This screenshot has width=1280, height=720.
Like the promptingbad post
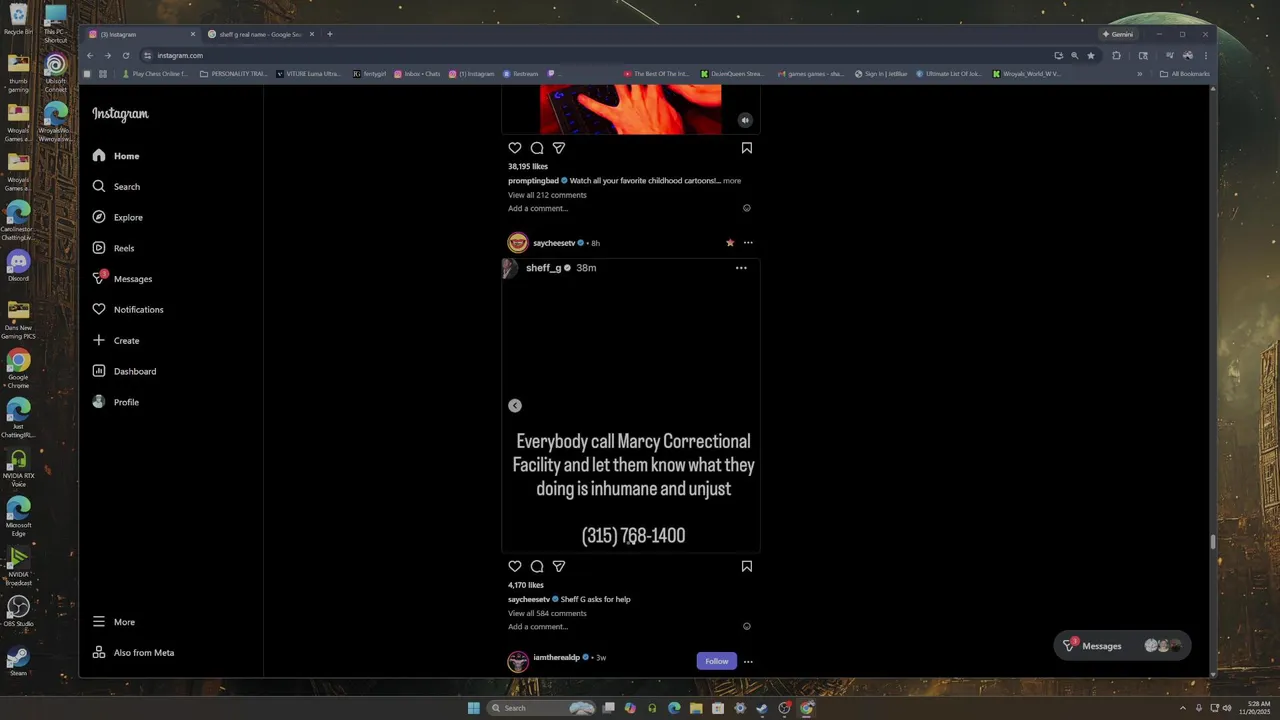pos(515,148)
